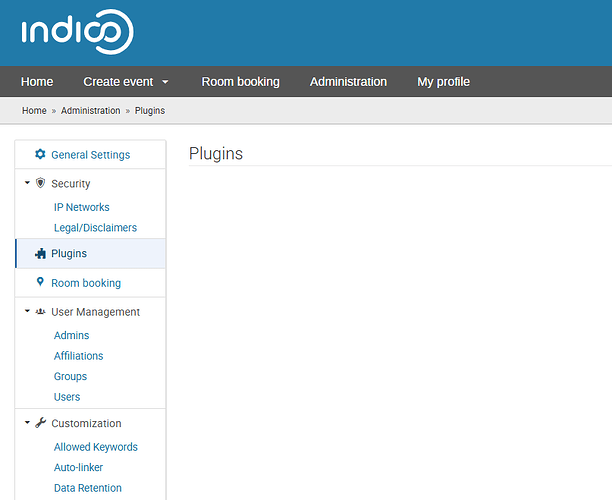Collapse the User Management section arrow

tap(27, 312)
